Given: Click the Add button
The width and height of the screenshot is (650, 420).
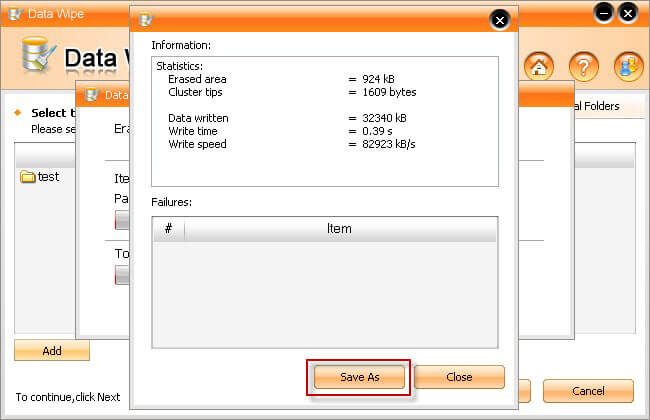Looking at the screenshot, I should click(x=52, y=351).
